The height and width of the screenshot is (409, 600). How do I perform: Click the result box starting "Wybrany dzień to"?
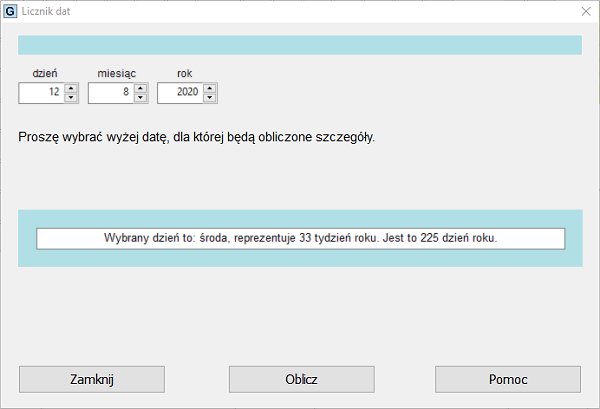tap(300, 239)
